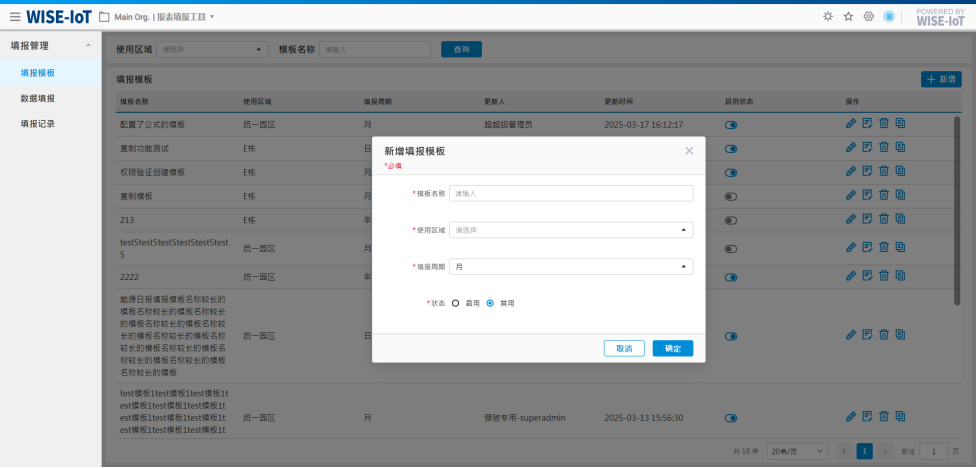Open the hamburger menu beside WISE-IoT logo

15,17
